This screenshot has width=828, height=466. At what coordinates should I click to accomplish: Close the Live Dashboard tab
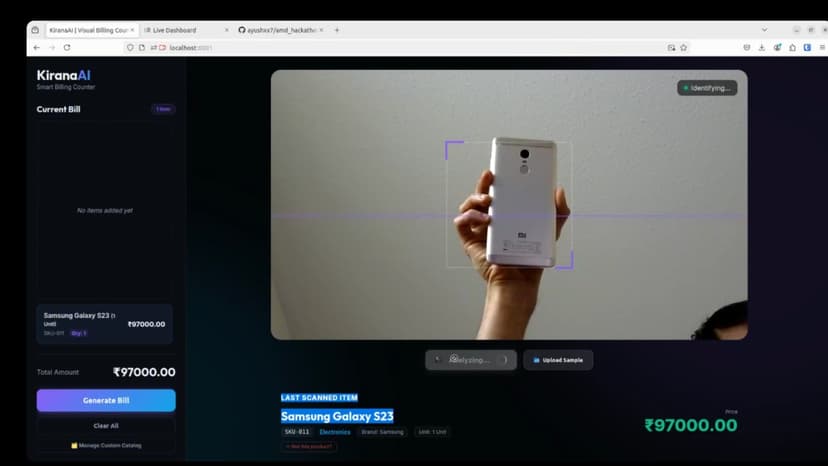click(227, 30)
